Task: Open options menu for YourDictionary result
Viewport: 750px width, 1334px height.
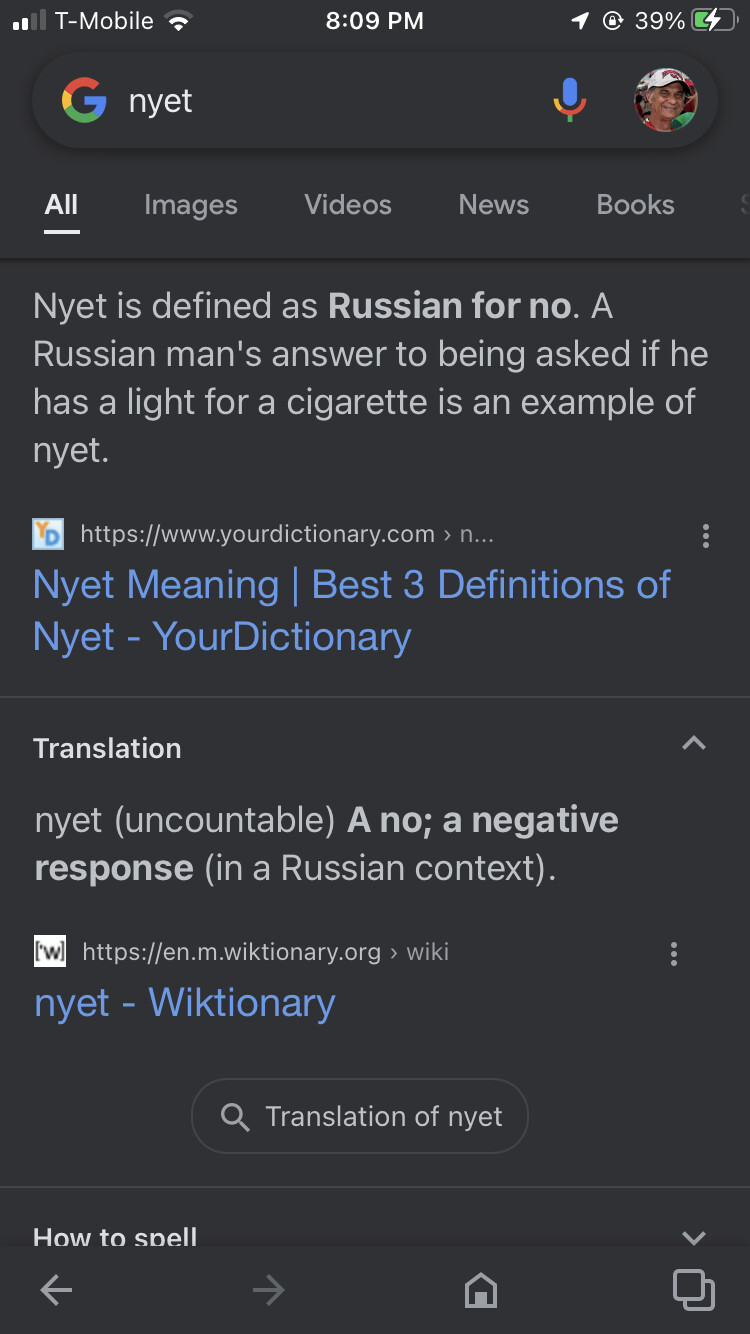Action: point(706,536)
